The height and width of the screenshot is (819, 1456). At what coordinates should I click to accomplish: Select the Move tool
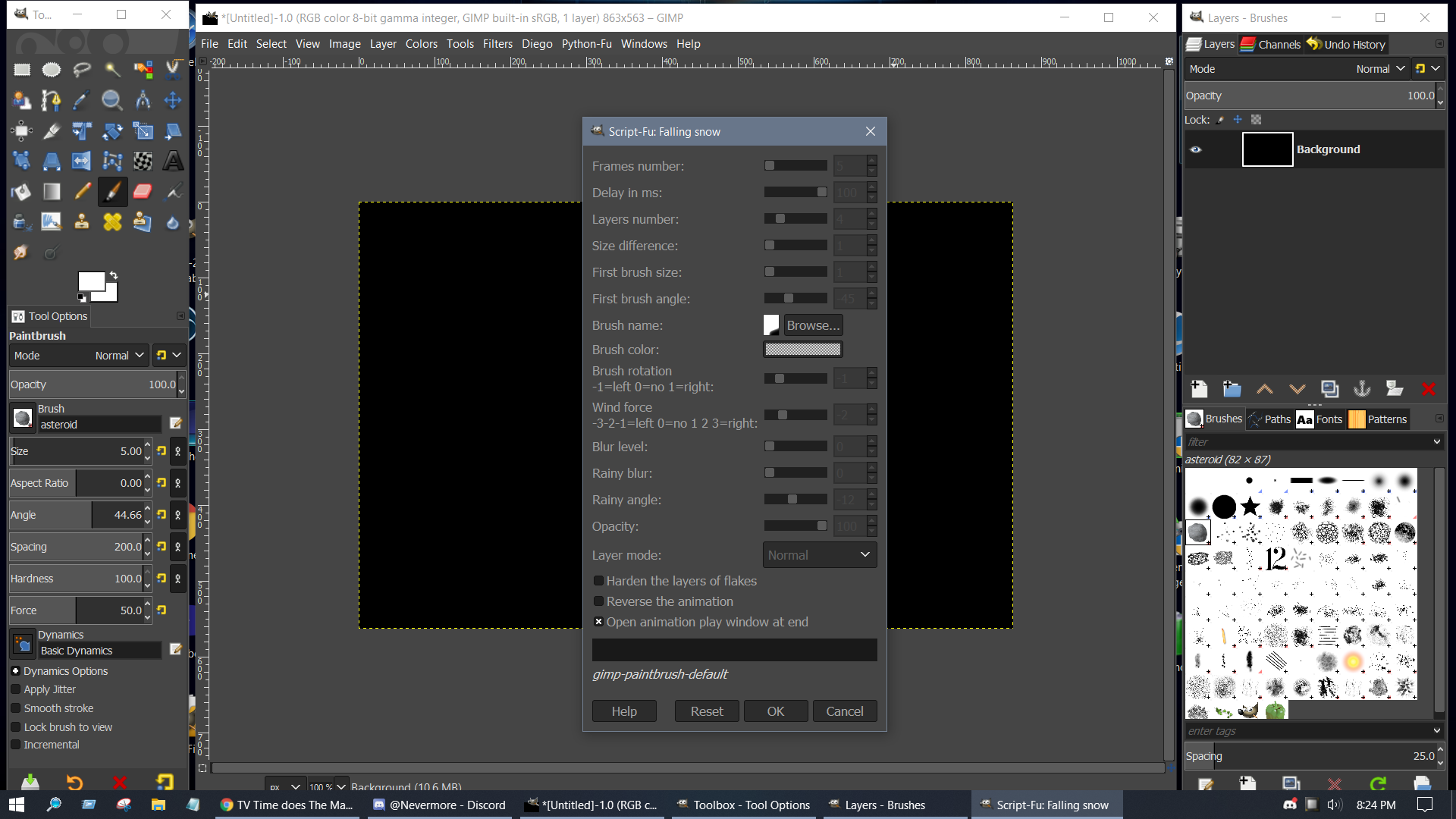coord(173,100)
